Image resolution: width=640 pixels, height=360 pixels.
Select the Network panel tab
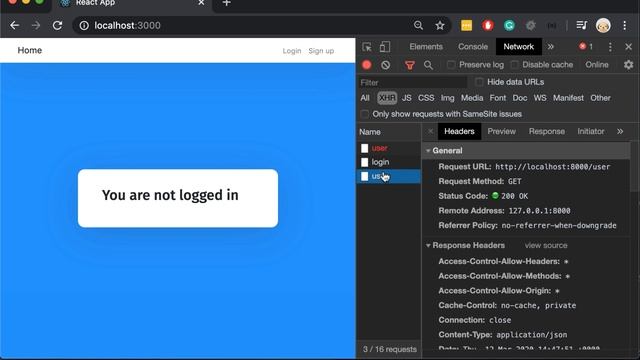pyautogui.click(x=519, y=47)
